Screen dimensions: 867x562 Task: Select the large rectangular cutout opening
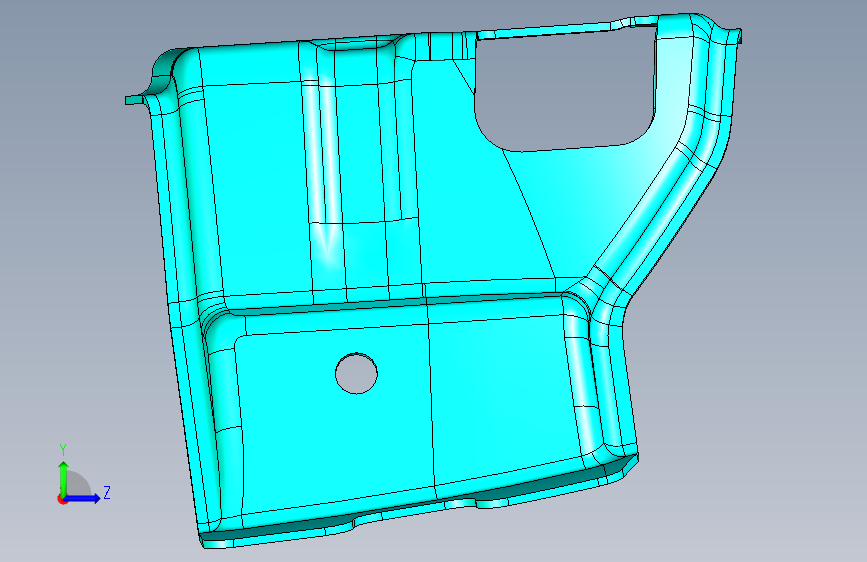565,89
